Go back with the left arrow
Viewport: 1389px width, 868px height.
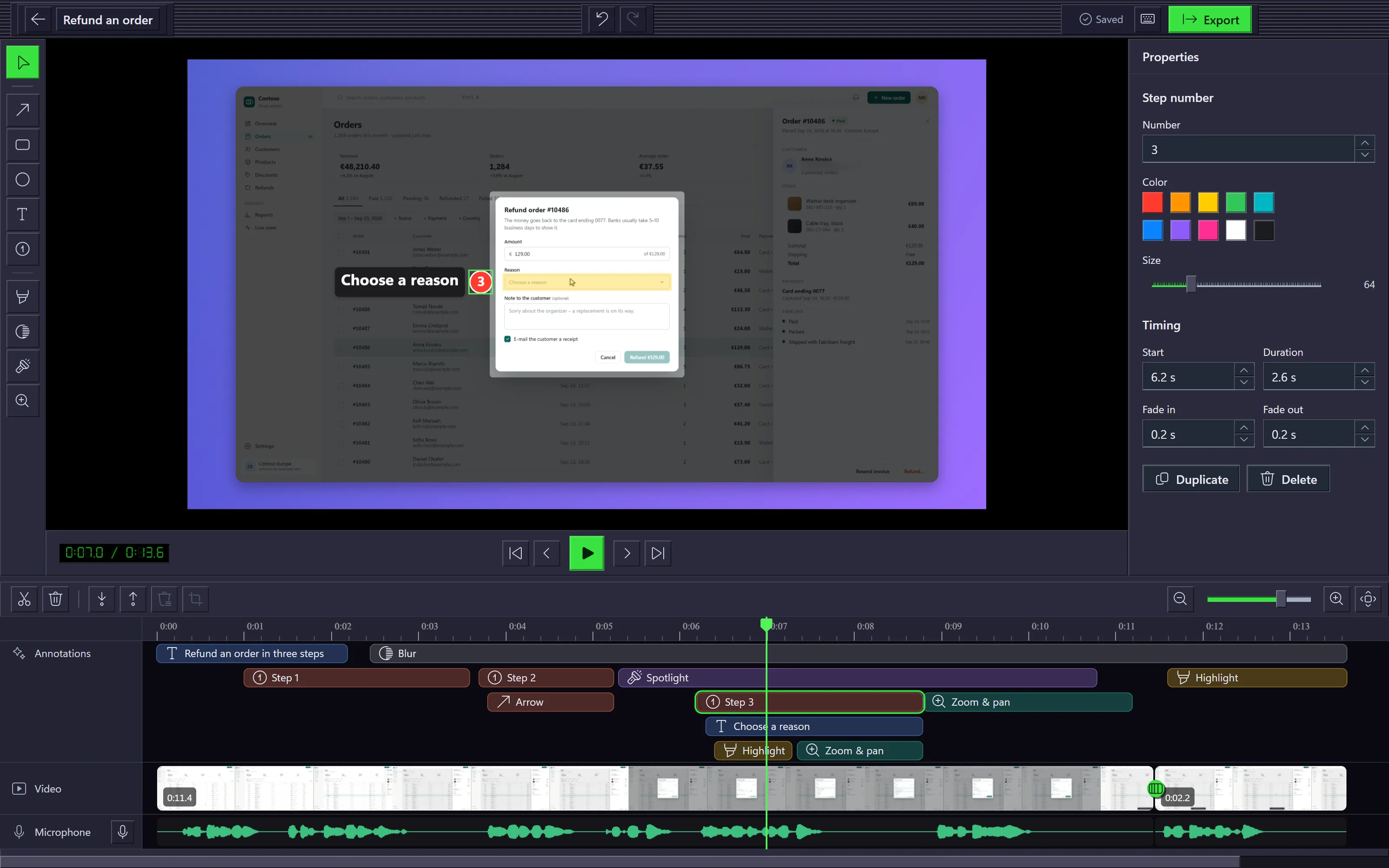coord(38,20)
